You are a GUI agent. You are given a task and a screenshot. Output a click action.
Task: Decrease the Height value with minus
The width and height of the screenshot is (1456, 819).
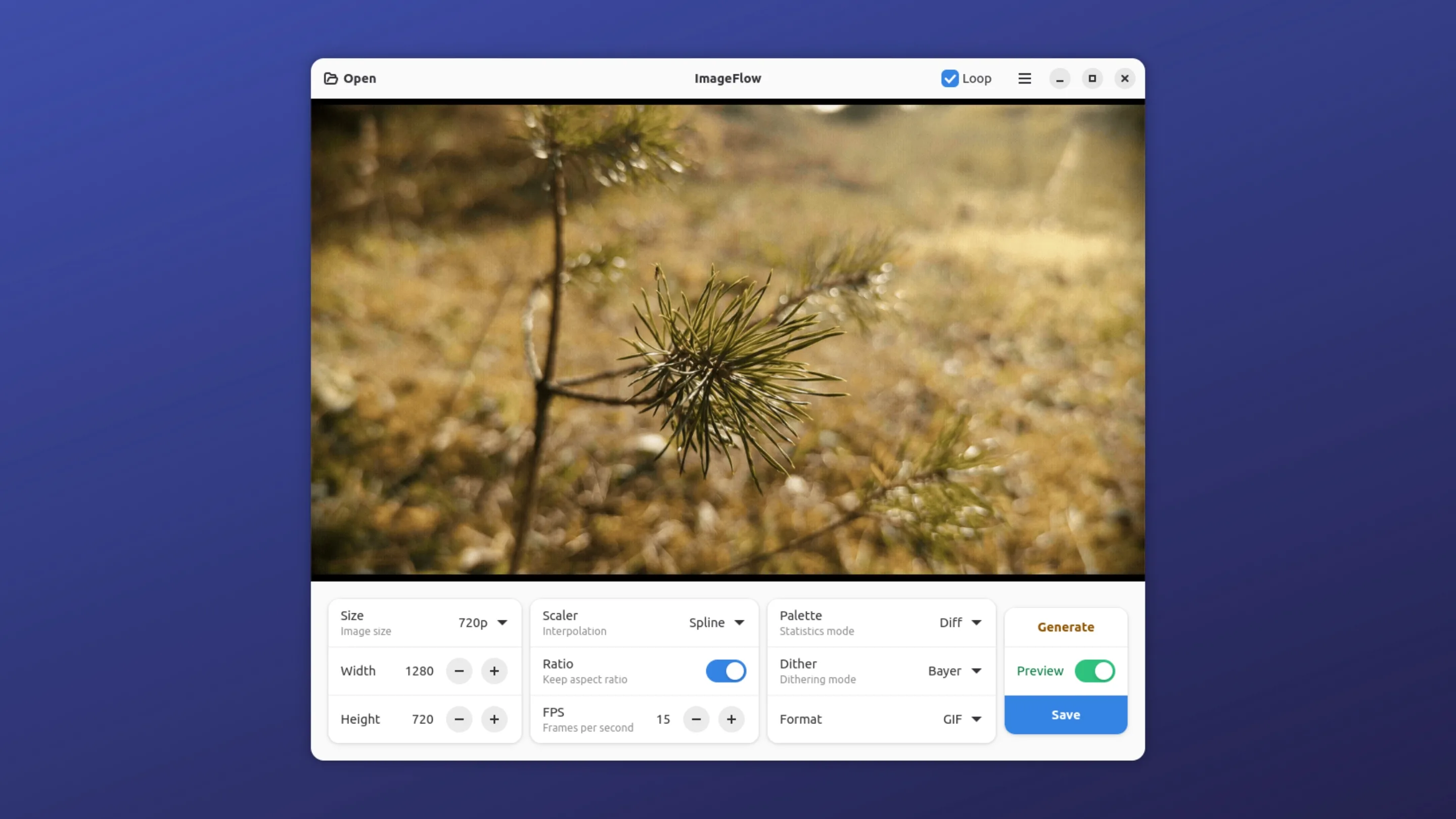pos(459,719)
